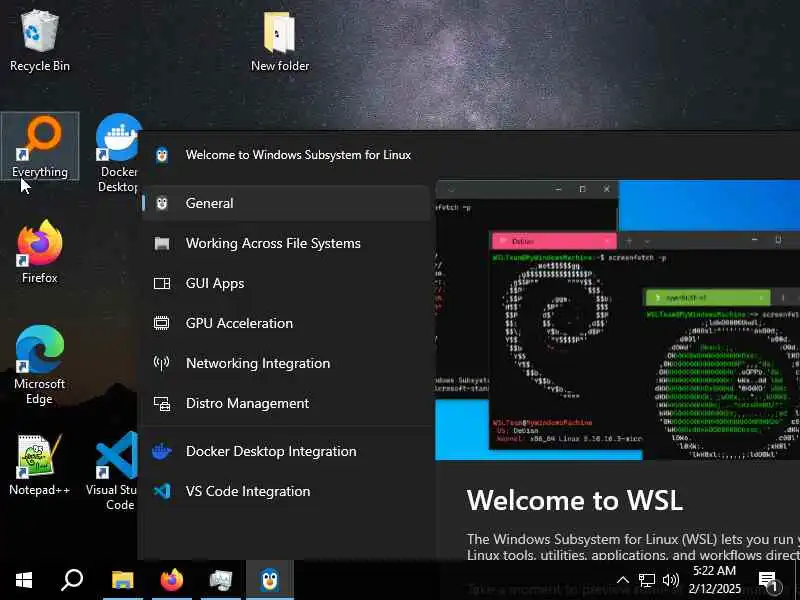
Task: Click the GUI Apps window icon
Action: click(x=162, y=283)
